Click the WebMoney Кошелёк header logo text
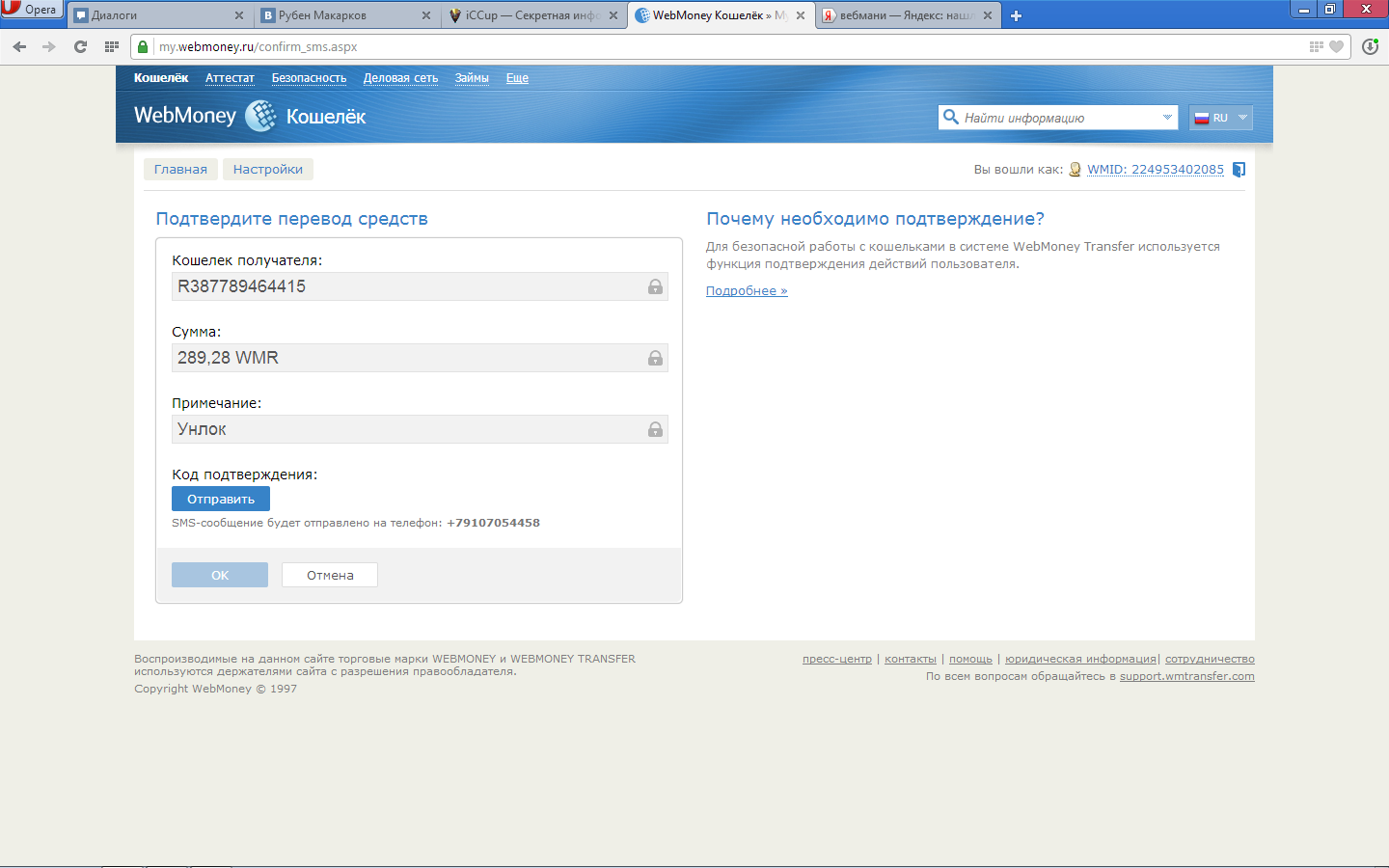The image size is (1389, 868). coord(250,116)
